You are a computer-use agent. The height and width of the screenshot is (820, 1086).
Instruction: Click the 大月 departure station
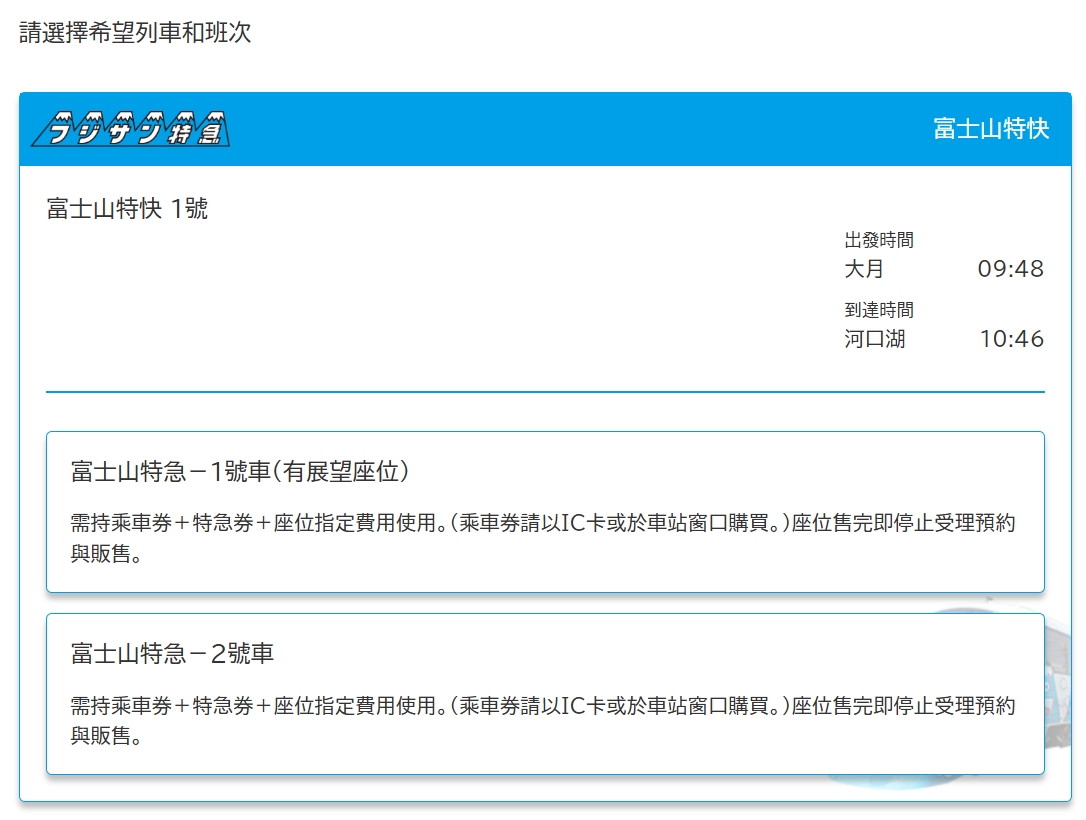(864, 269)
